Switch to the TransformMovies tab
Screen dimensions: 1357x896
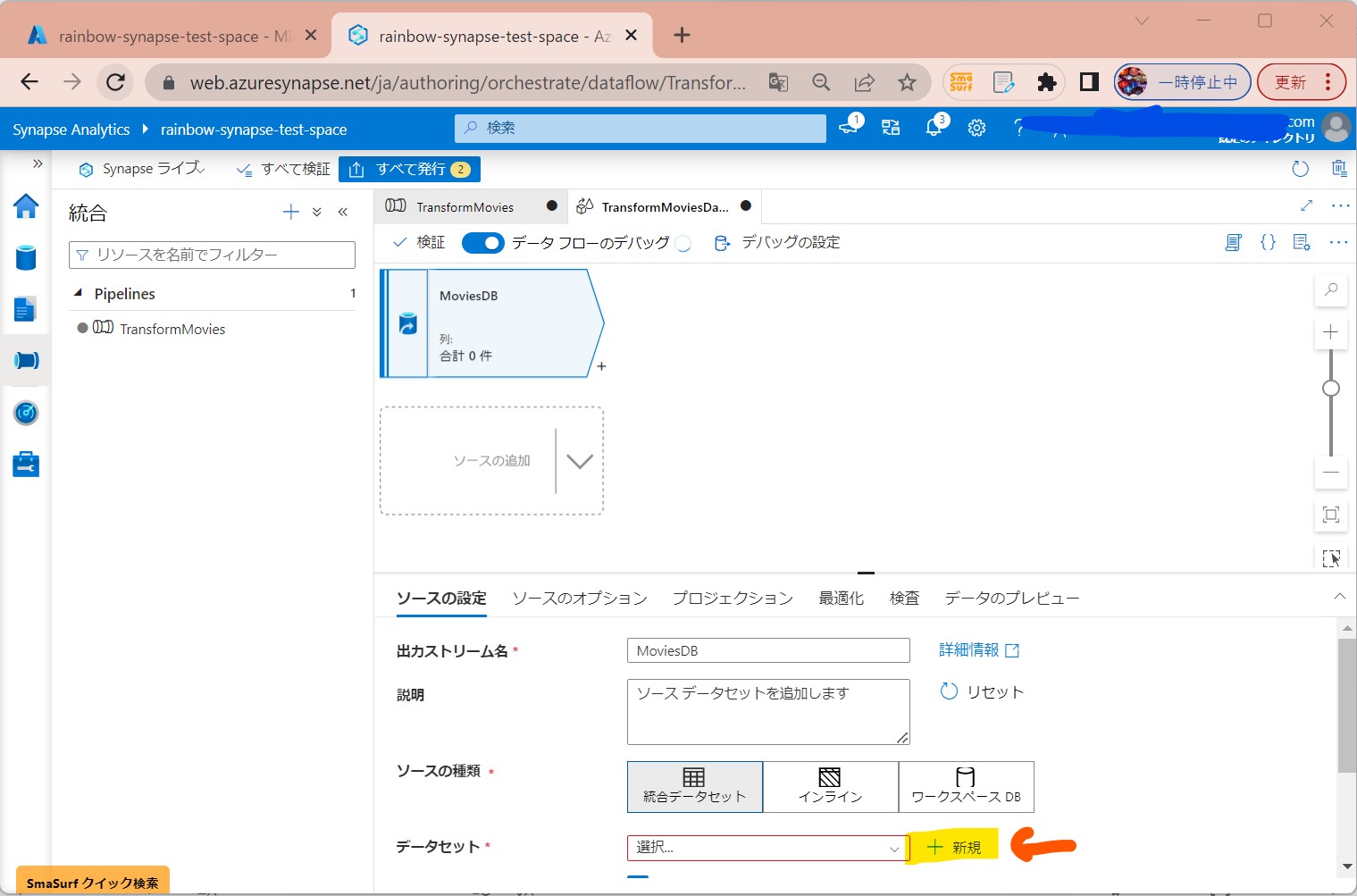465,207
